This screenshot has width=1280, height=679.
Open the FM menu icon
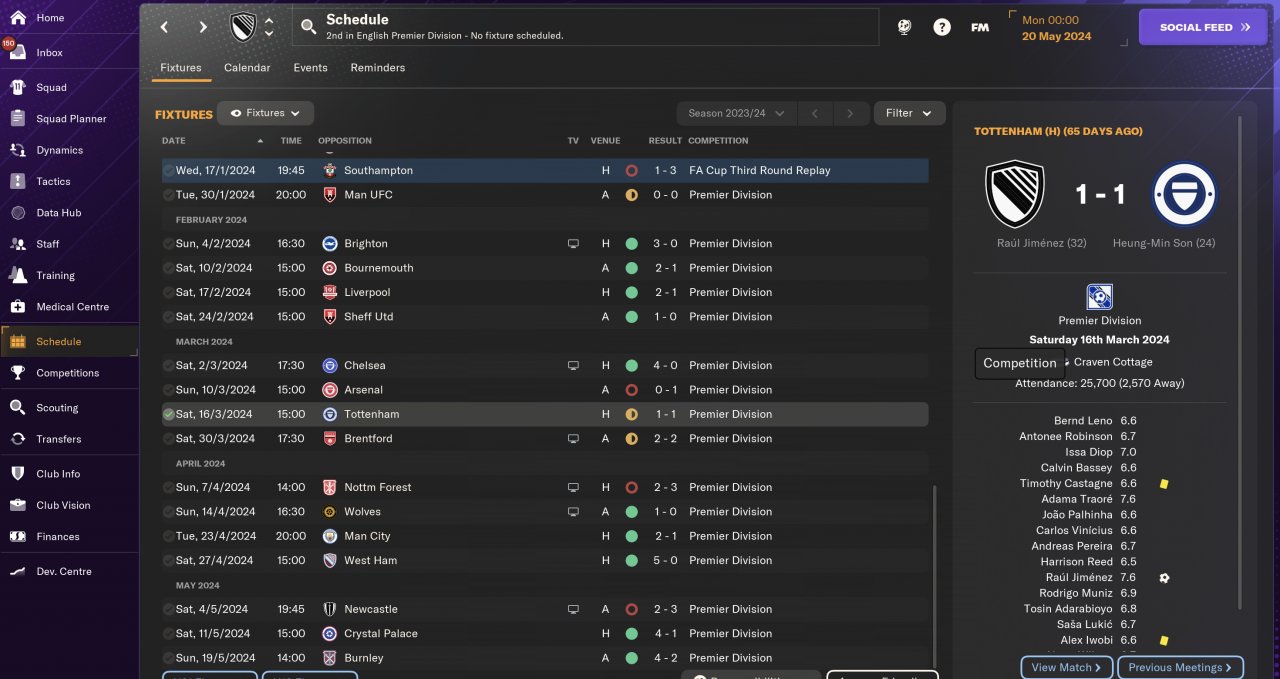click(980, 27)
